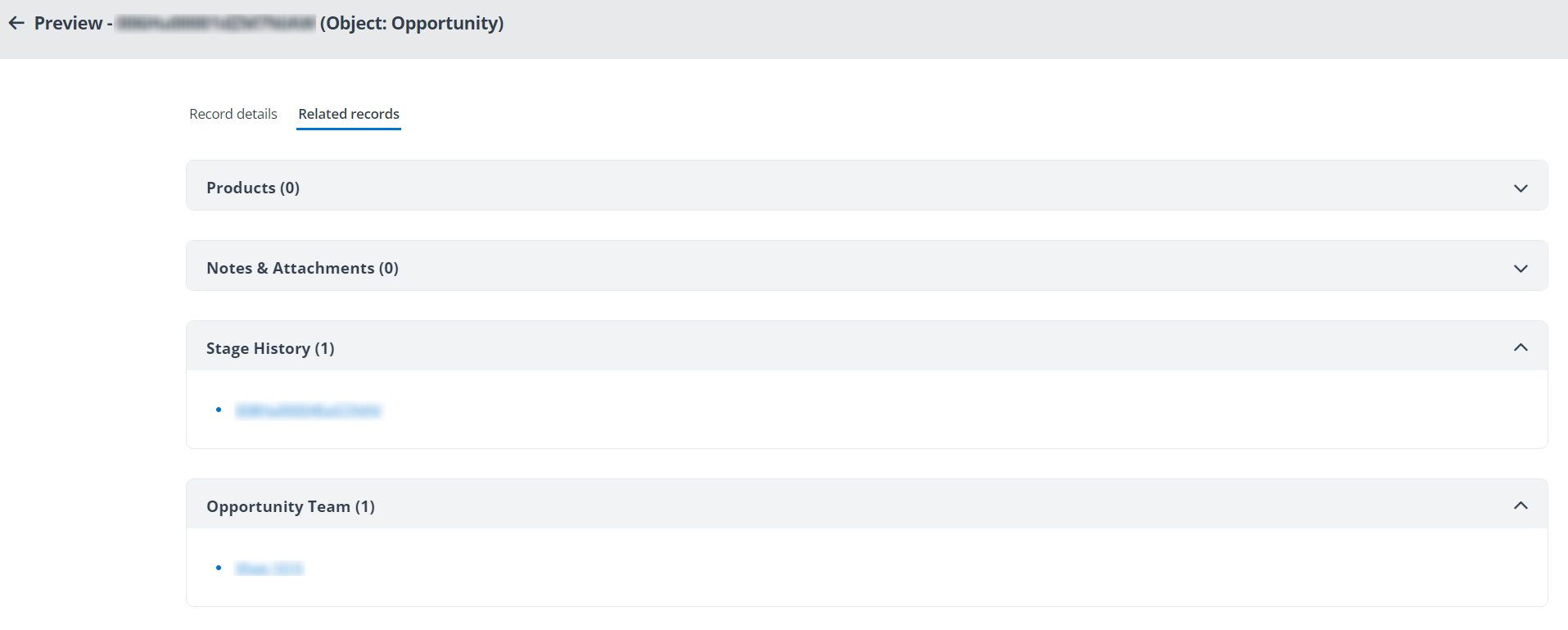Click the chevron on Products section
The width and height of the screenshot is (1568, 630).
pos(1521,188)
